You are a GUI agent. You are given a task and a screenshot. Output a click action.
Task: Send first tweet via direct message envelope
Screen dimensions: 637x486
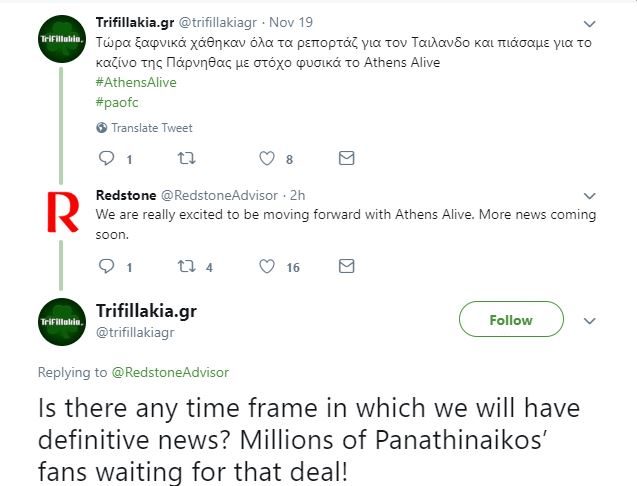(x=346, y=158)
